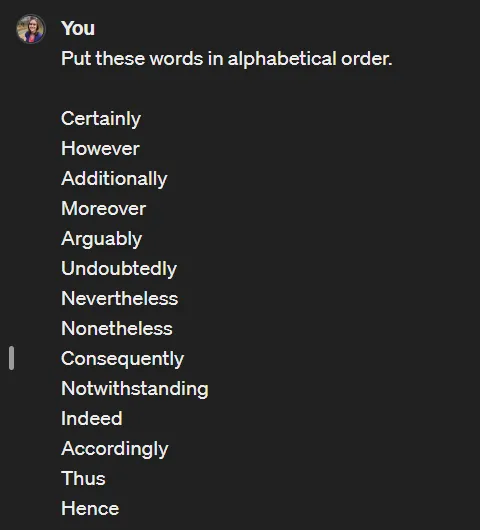Click the word "Nonetheless"

[x=117, y=329]
